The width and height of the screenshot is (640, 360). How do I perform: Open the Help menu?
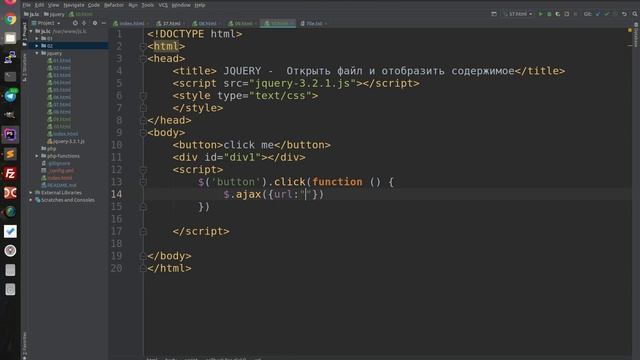coord(200,5)
